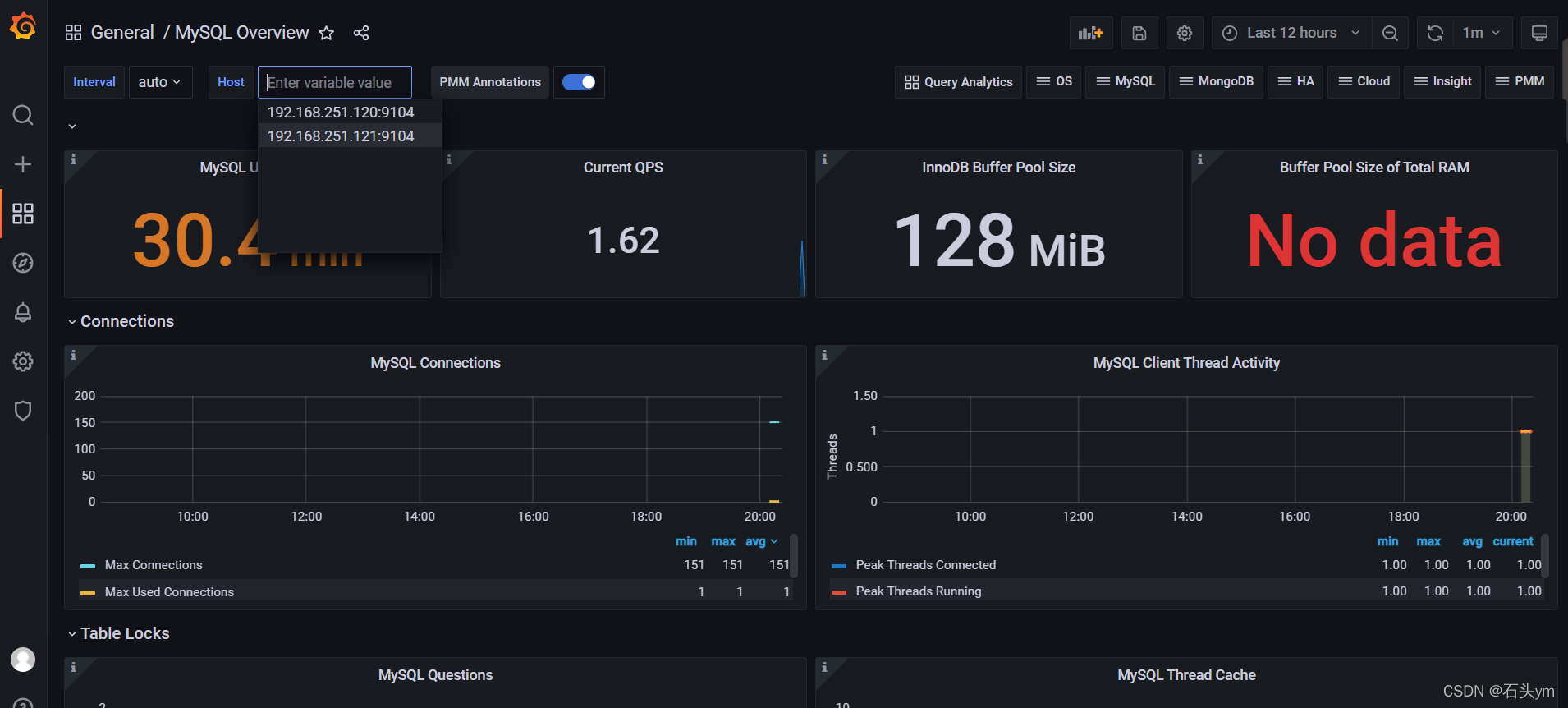This screenshot has height=708, width=1568.
Task: Collapse the Table Locks row
Action: (125, 633)
